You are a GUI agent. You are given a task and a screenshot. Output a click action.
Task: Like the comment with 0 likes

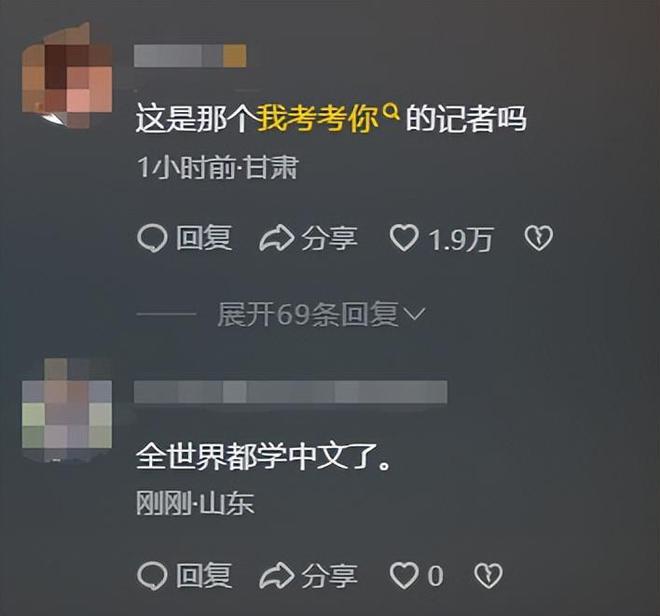404,575
